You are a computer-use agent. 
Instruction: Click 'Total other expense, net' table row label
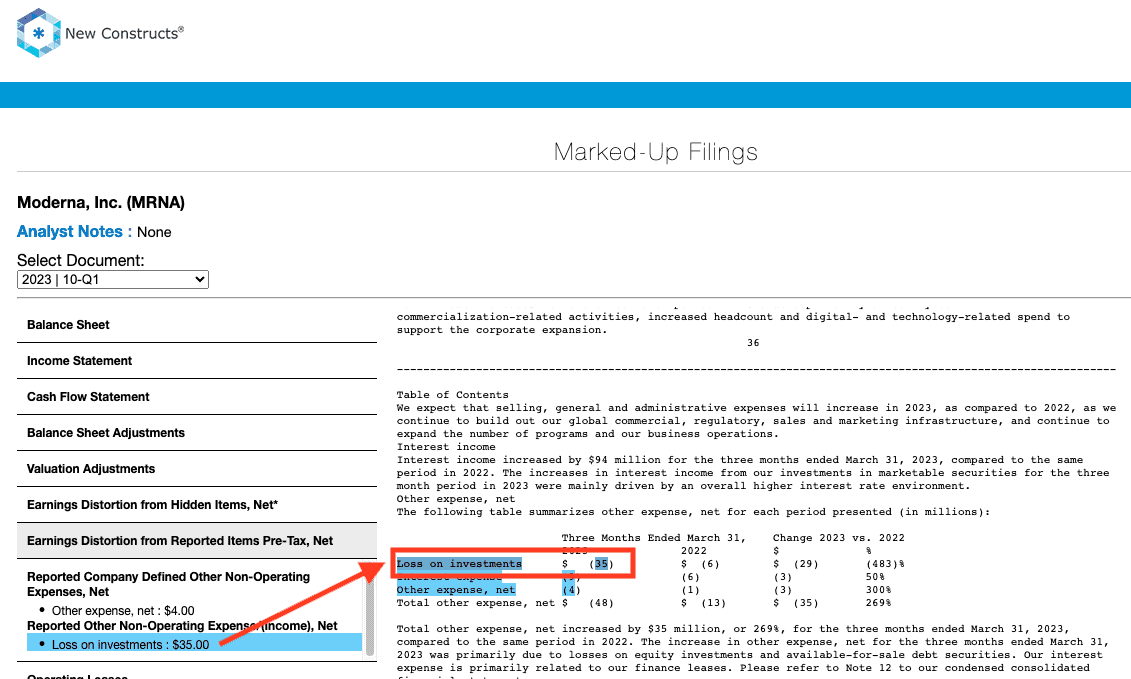click(476, 603)
